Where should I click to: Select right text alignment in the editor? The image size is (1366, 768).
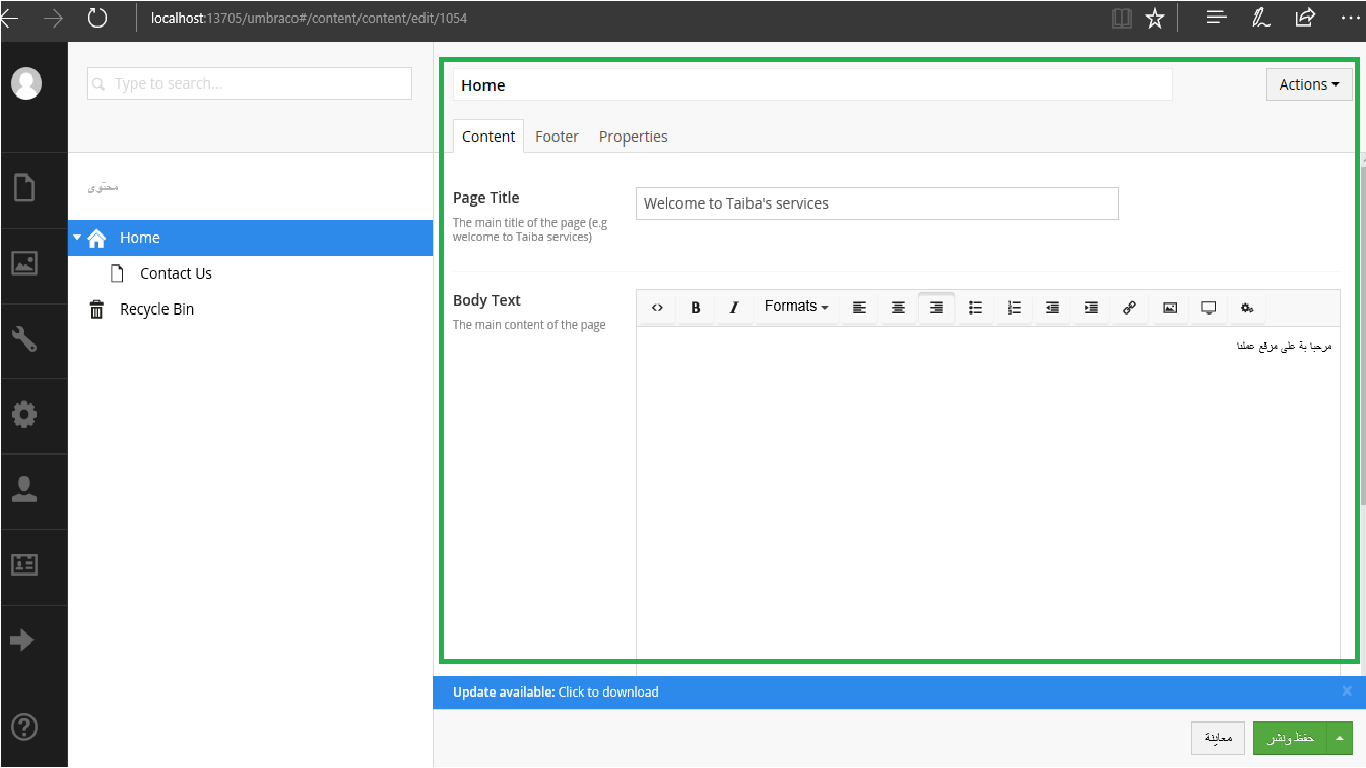936,308
